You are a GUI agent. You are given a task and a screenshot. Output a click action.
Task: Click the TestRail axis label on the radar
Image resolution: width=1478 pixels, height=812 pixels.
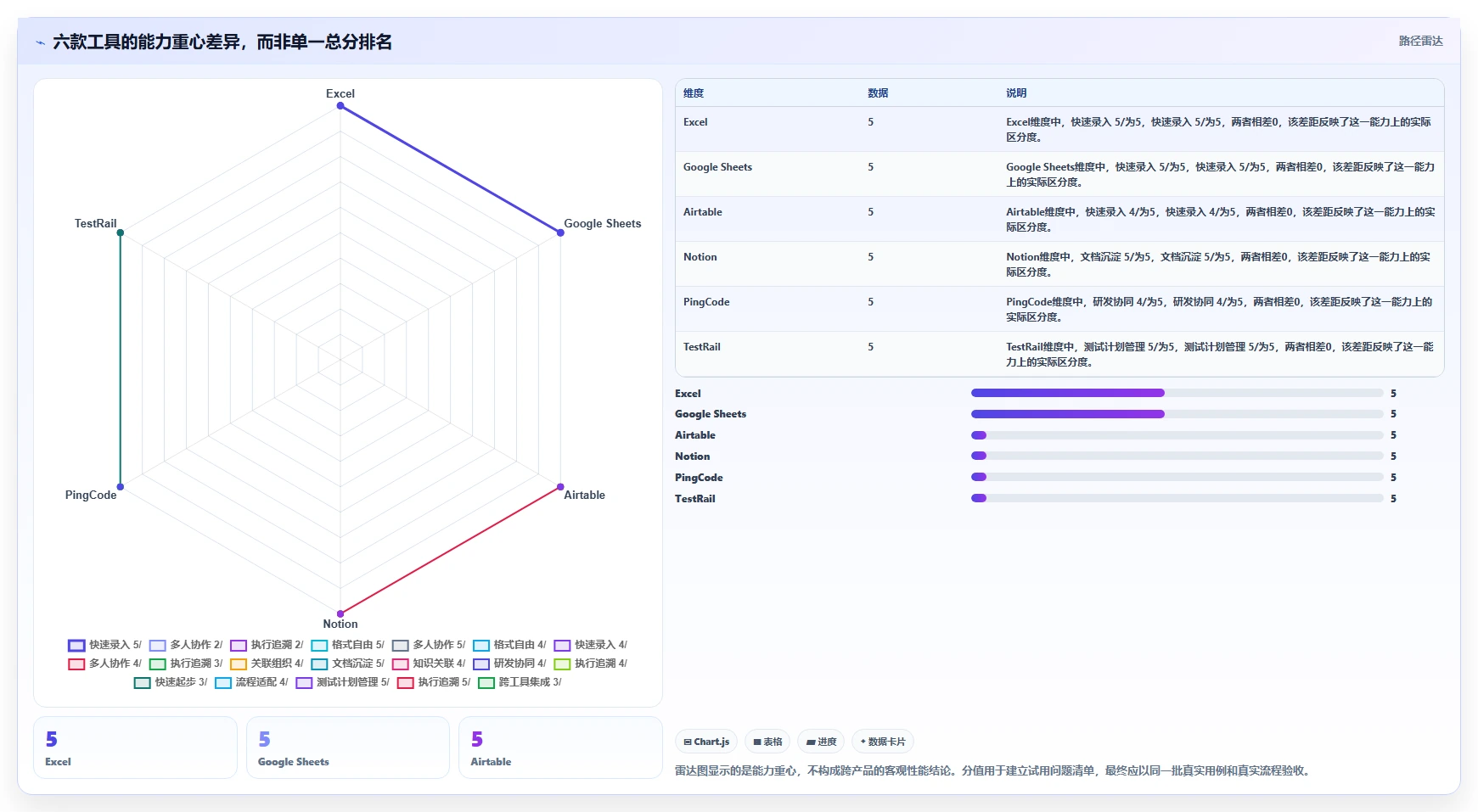point(95,223)
